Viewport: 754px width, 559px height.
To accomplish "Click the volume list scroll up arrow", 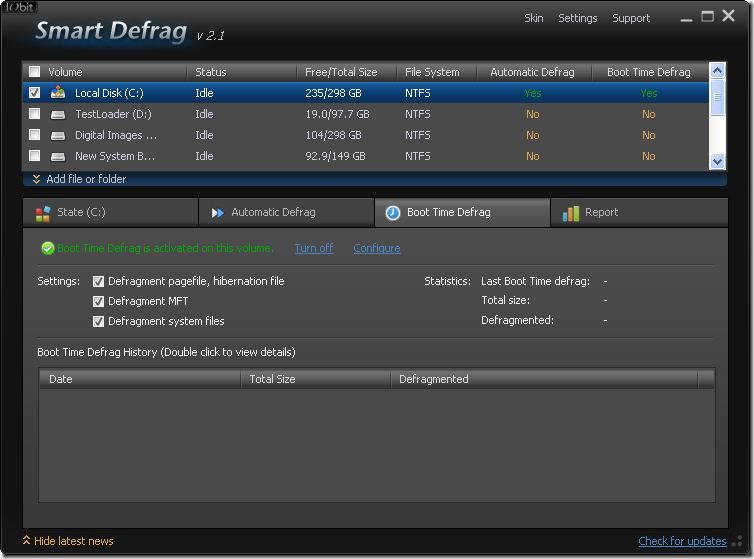I will click(x=717, y=71).
